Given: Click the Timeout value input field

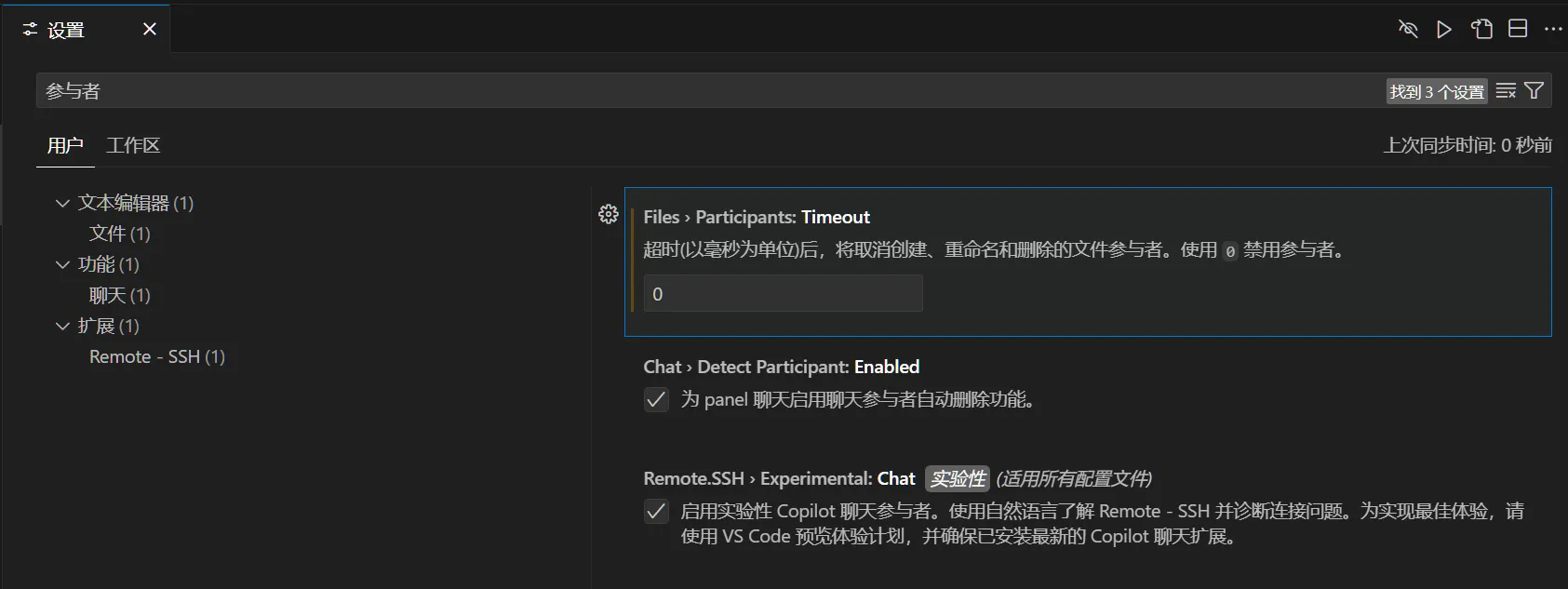Looking at the screenshot, I should pyautogui.click(x=783, y=294).
